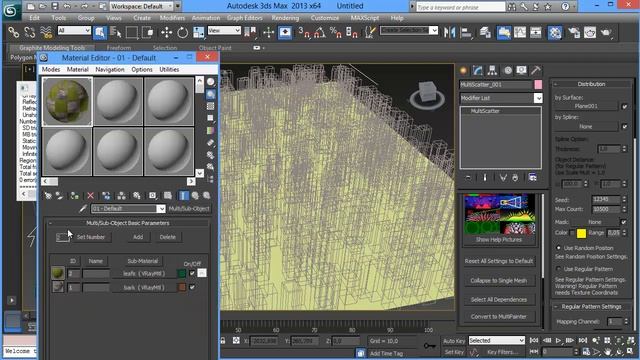This screenshot has height=360, width=640.
Task: Open the MAXScript menu
Action: pyautogui.click(x=364, y=18)
